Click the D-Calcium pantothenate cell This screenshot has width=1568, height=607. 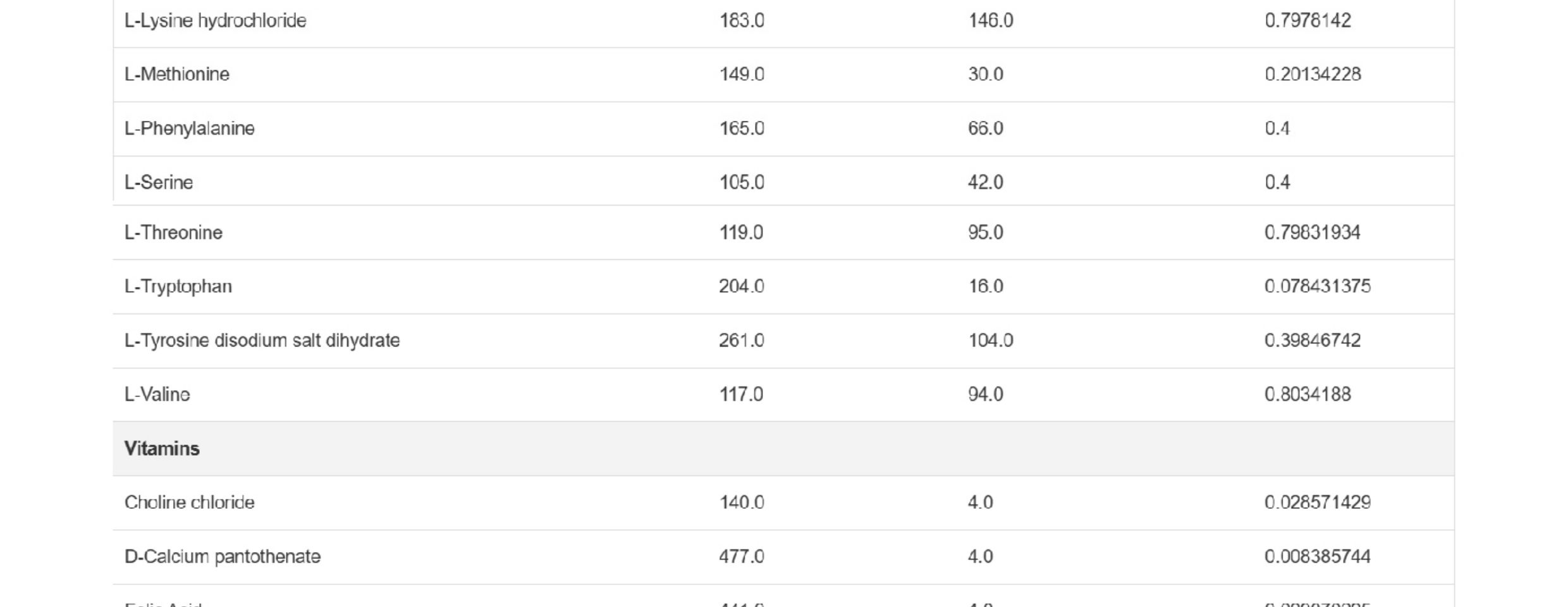pyautogui.click(x=222, y=557)
